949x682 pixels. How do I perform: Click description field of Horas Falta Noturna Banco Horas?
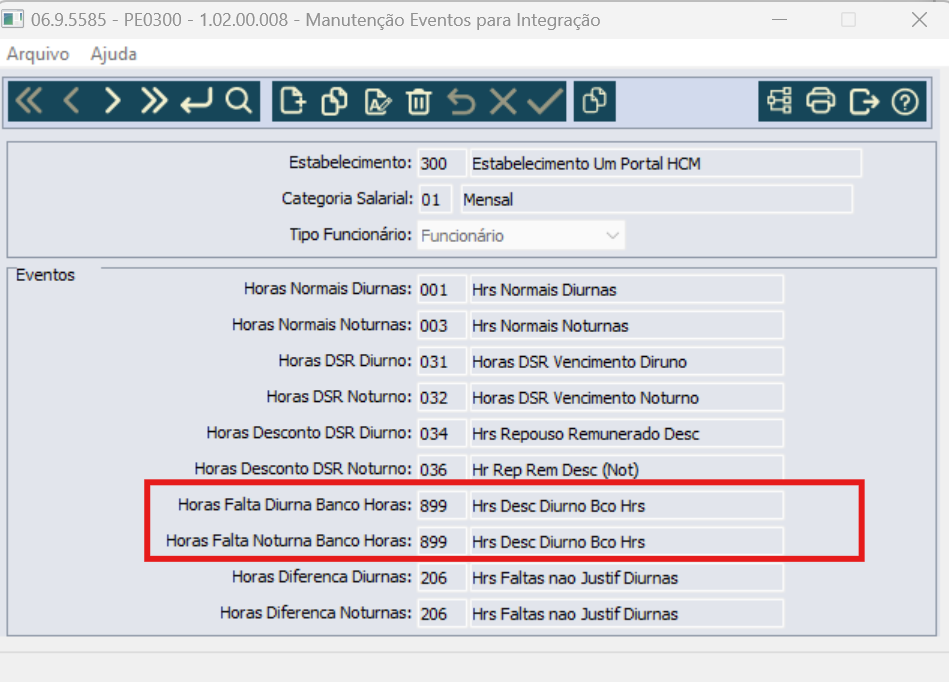coord(627,542)
